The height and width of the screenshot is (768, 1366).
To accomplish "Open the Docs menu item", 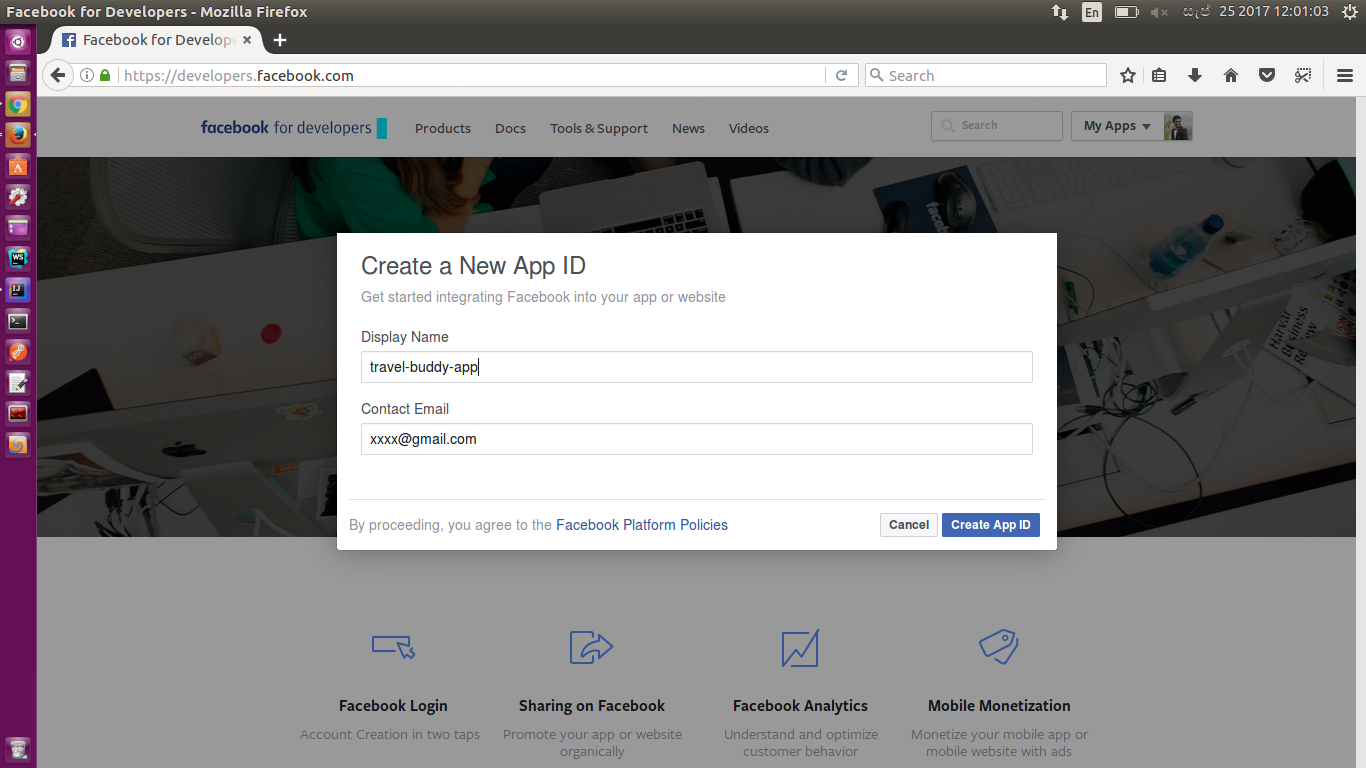I will click(x=510, y=128).
